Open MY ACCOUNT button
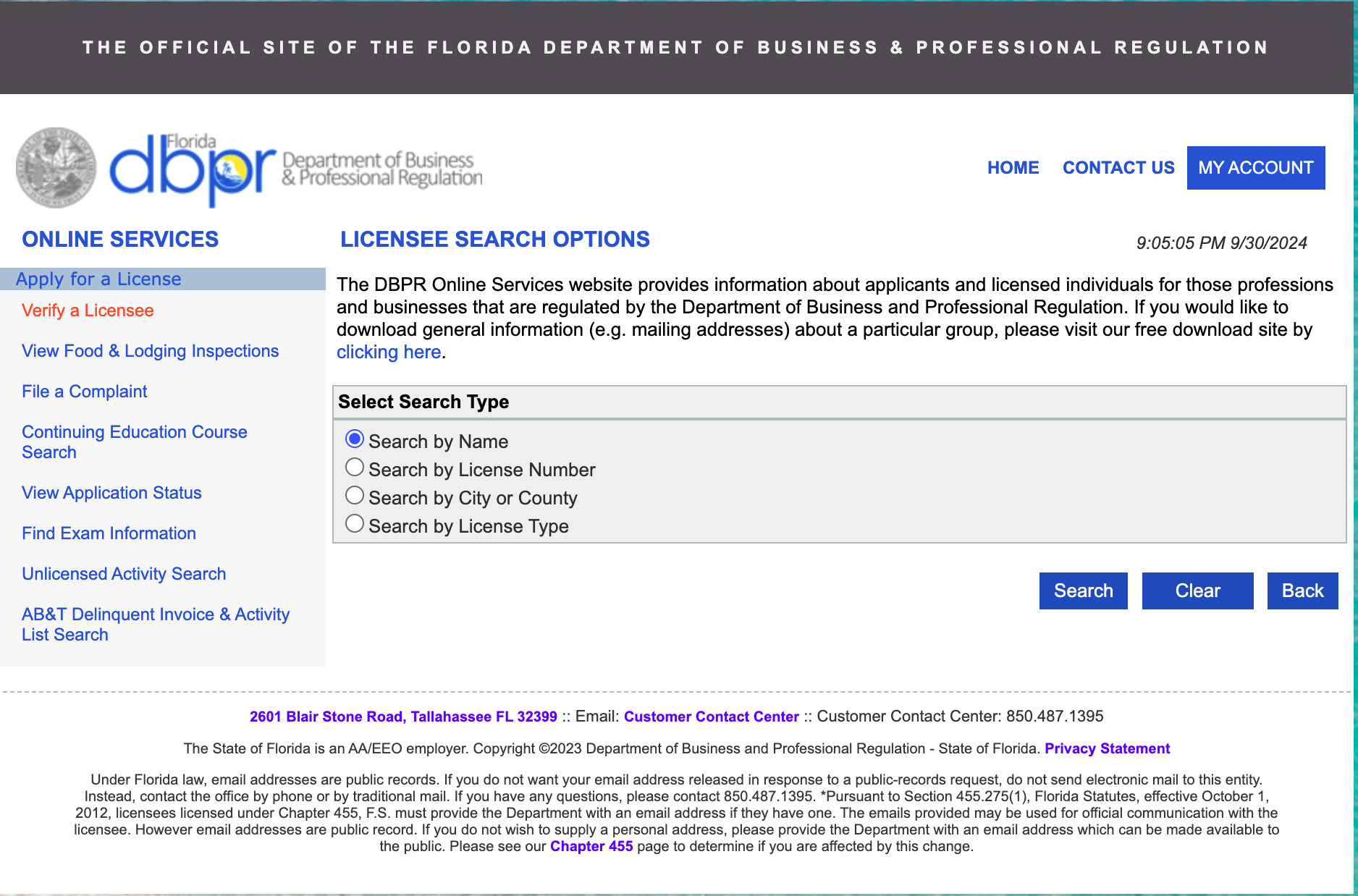This screenshot has width=1358, height=896. (1255, 168)
